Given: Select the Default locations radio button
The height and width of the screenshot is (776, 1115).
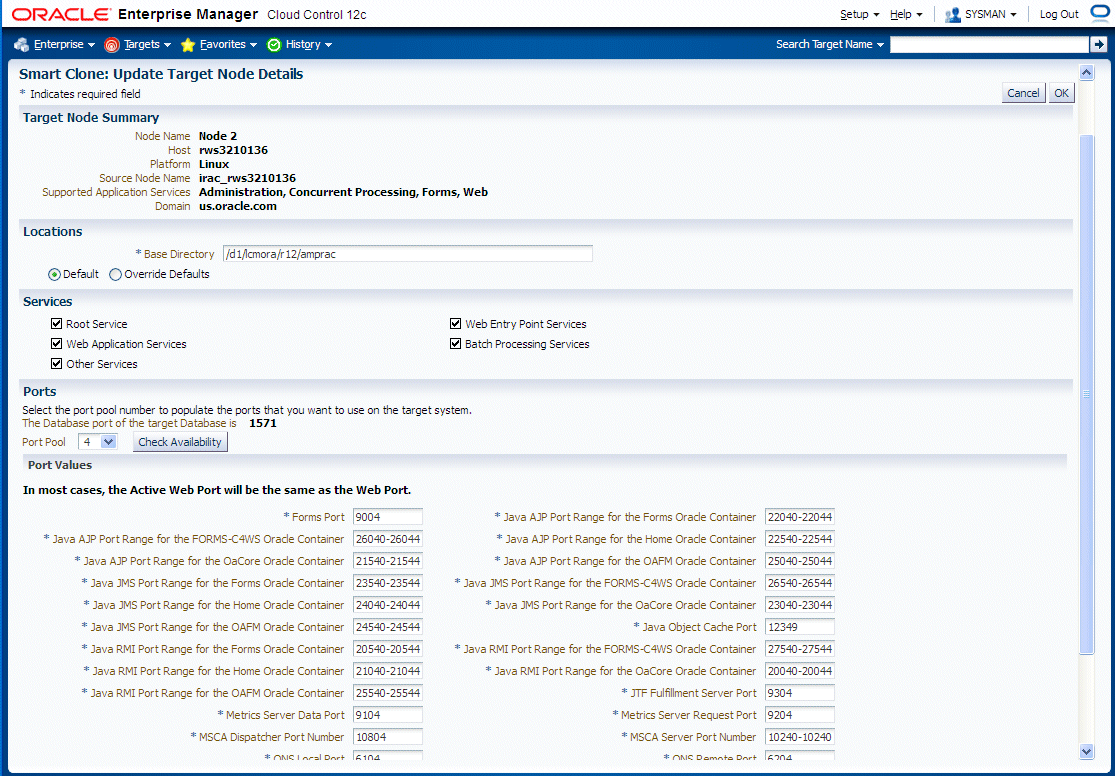Looking at the screenshot, I should [x=54, y=275].
